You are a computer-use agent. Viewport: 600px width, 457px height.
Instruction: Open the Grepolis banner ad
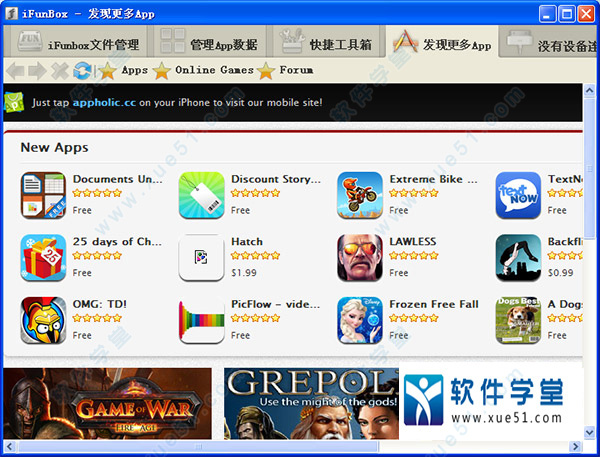(x=311, y=403)
